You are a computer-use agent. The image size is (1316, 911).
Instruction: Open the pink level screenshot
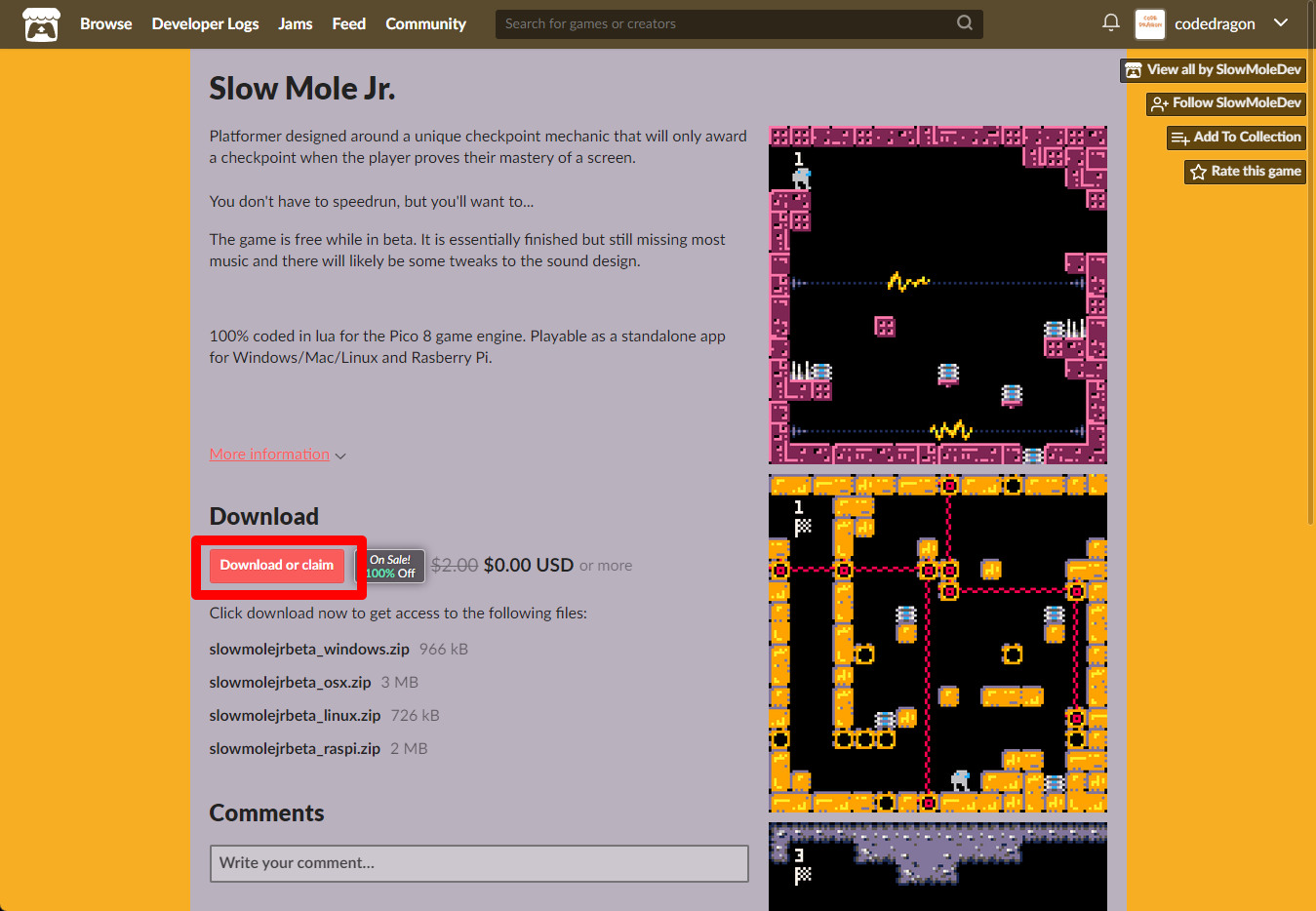[937, 295]
